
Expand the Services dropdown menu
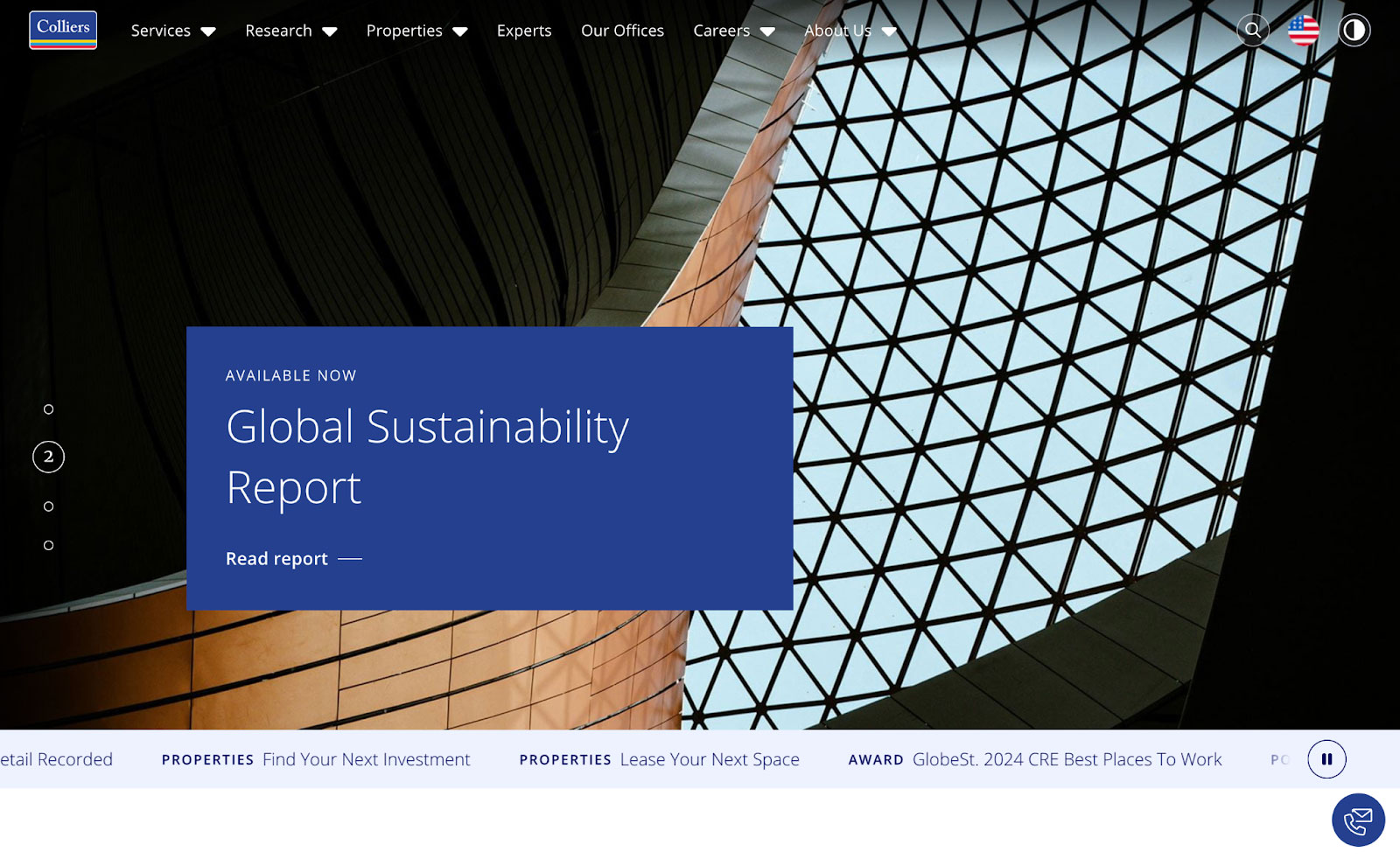pyautogui.click(x=173, y=31)
